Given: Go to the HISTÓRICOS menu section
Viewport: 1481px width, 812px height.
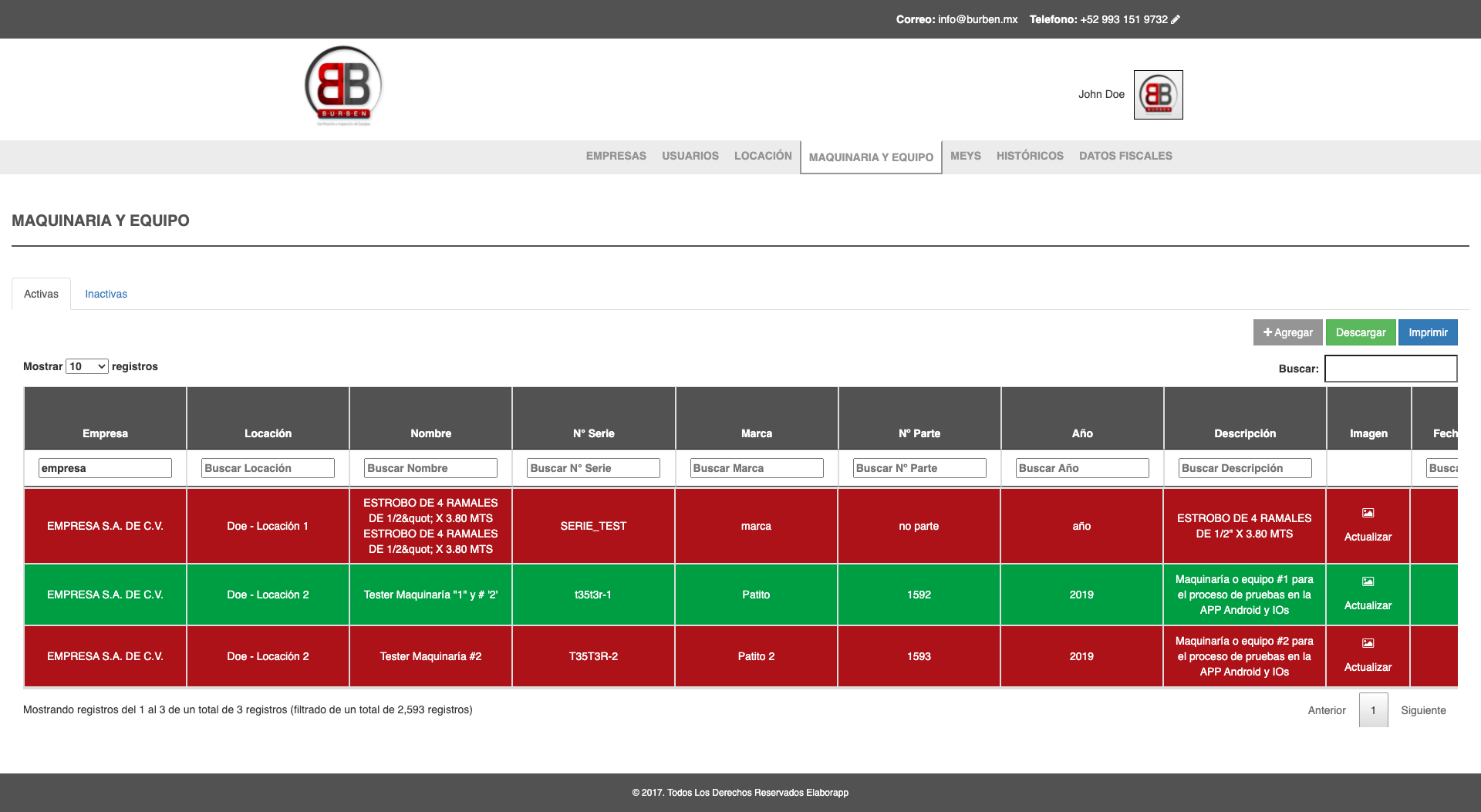Looking at the screenshot, I should click(x=1029, y=156).
